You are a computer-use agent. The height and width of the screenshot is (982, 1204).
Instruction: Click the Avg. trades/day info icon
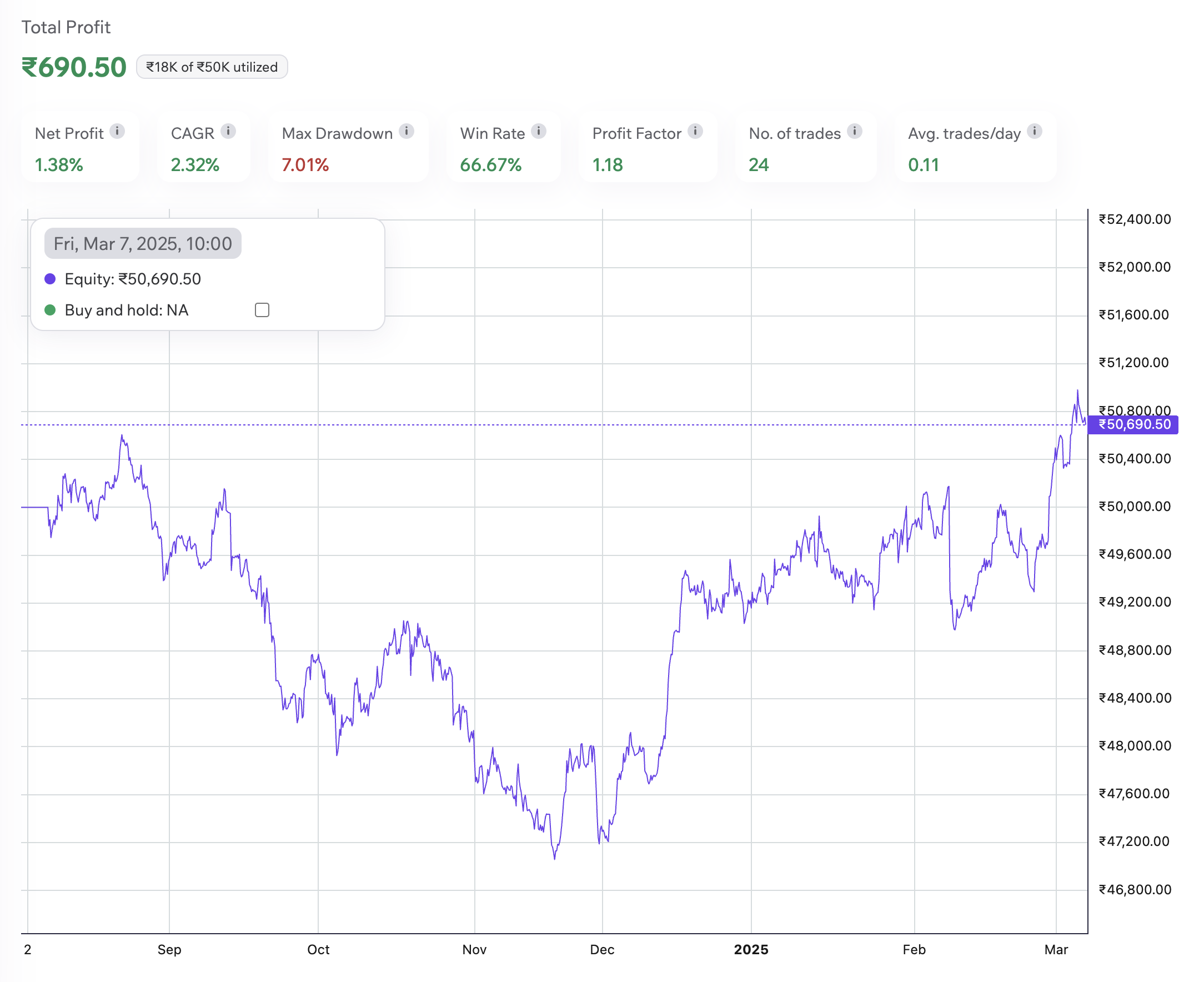point(1036,132)
